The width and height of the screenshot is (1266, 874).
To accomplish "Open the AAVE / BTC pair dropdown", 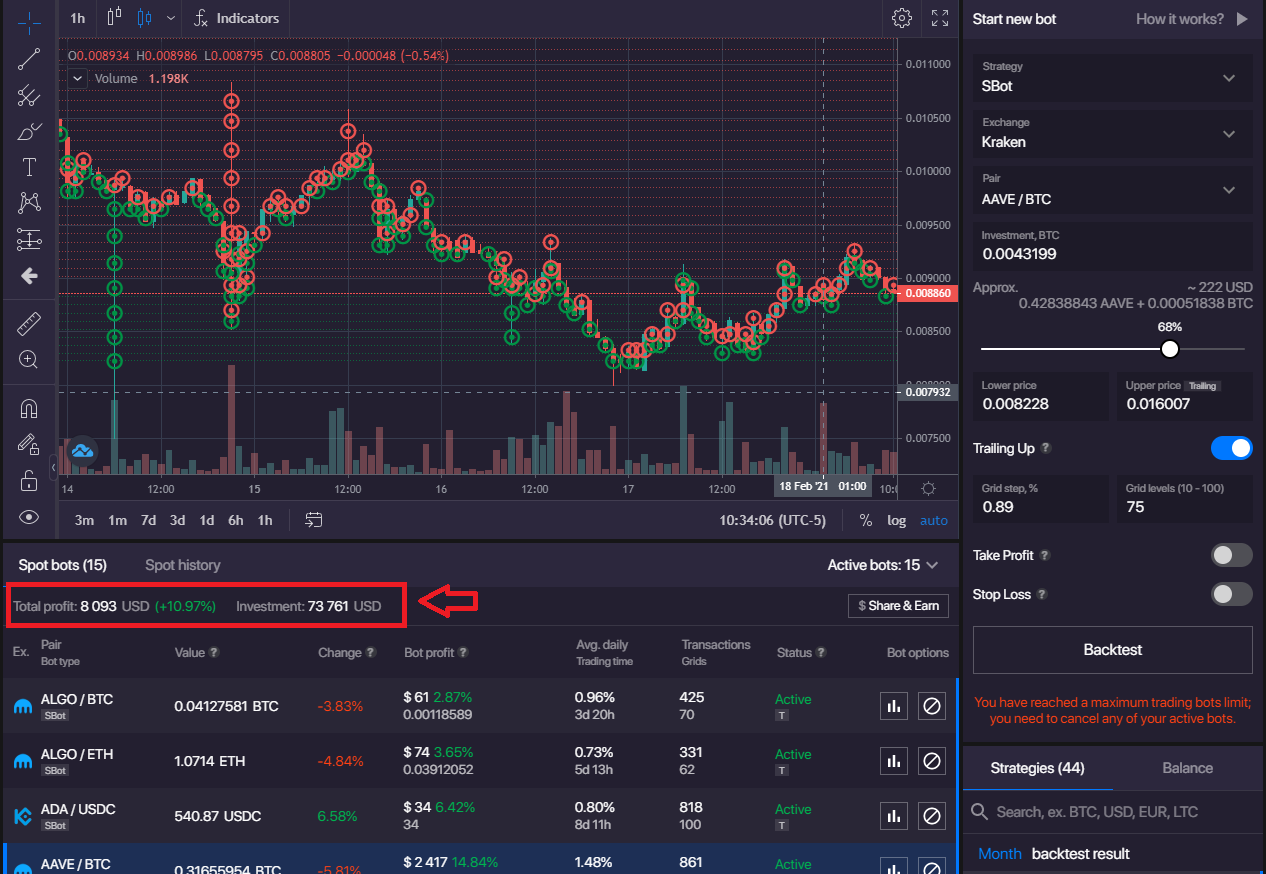I will tap(1112, 190).
